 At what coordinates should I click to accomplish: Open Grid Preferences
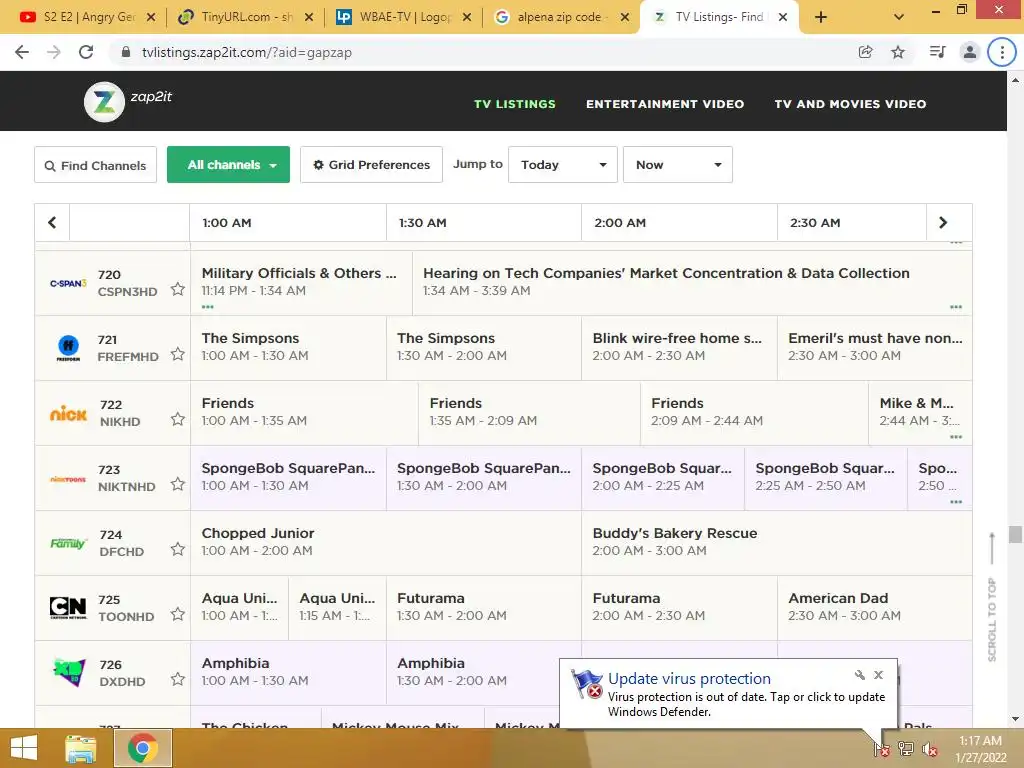tap(371, 165)
